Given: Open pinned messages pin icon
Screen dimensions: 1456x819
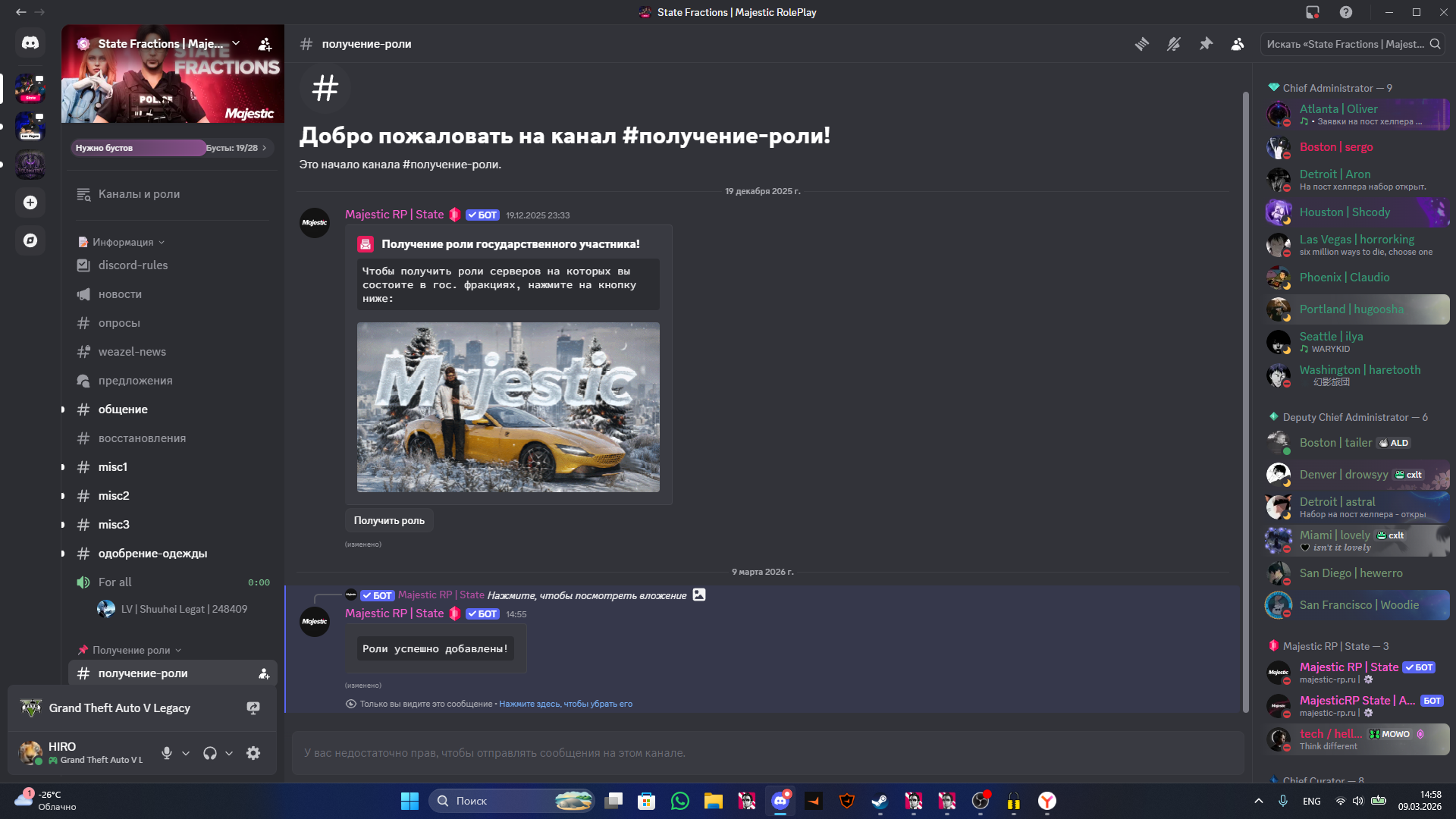Looking at the screenshot, I should [1206, 44].
